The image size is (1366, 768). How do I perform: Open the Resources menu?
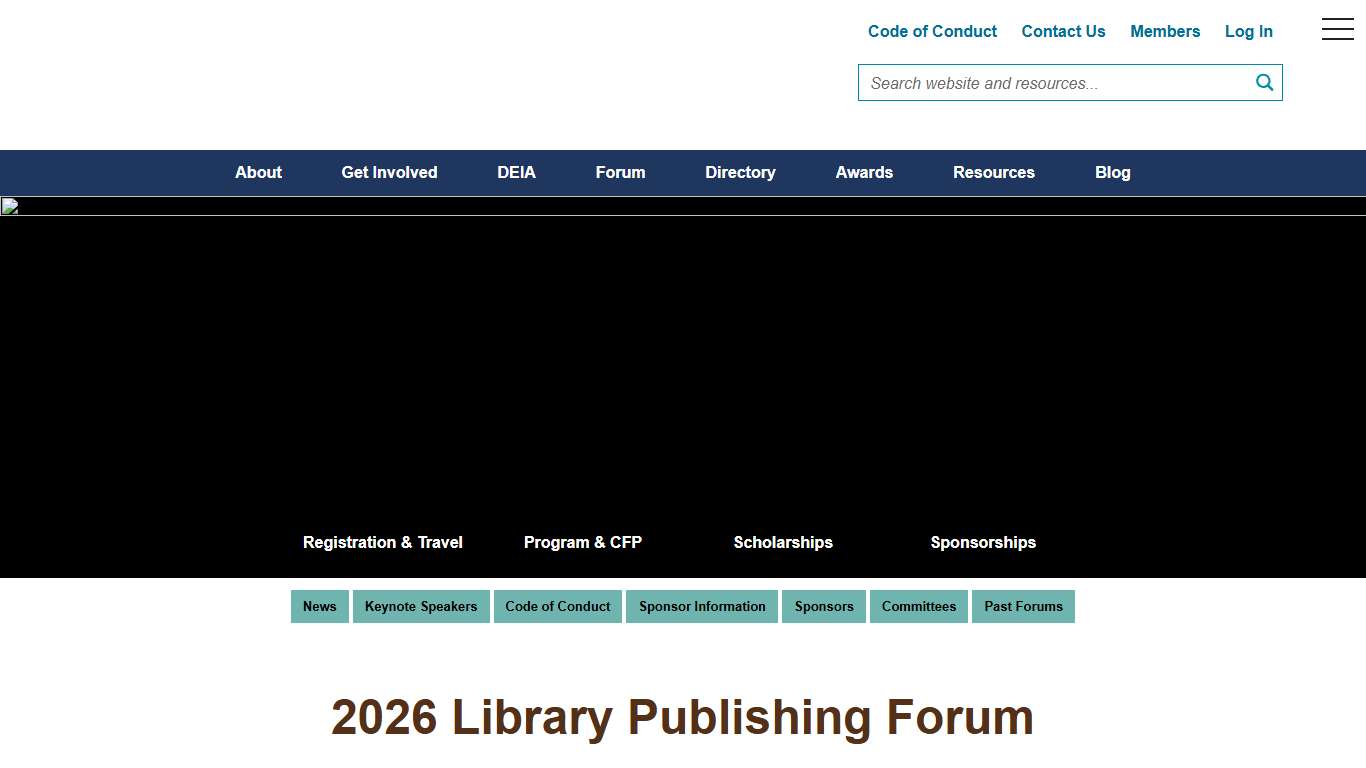(x=993, y=172)
